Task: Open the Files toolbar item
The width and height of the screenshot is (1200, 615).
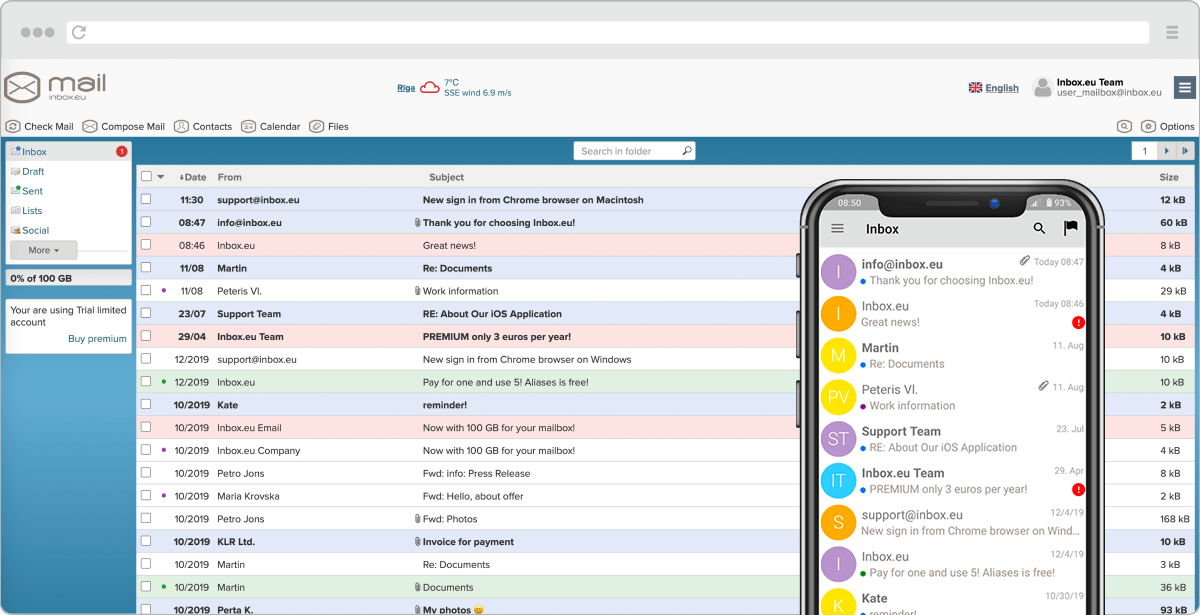Action: [x=317, y=127]
